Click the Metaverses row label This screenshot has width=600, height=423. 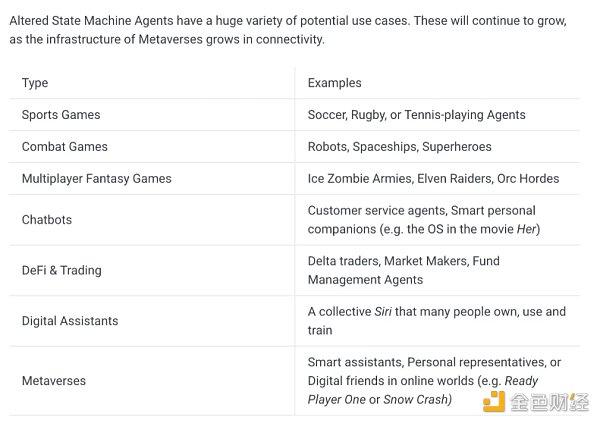[54, 381]
